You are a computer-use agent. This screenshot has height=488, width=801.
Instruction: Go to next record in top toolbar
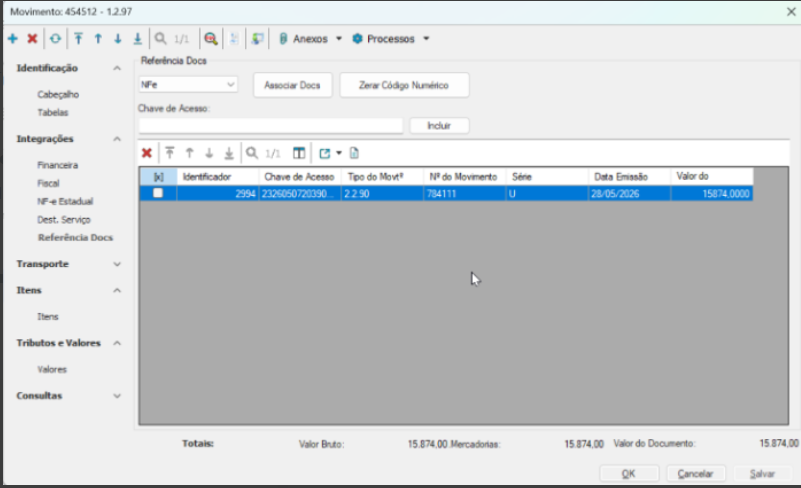(x=118, y=39)
